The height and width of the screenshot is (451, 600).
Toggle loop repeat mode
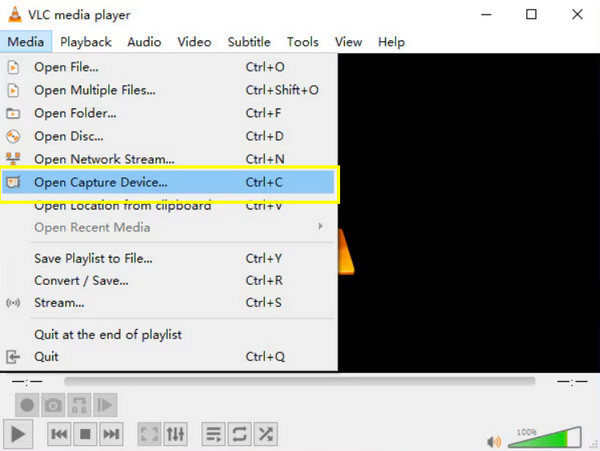coord(240,434)
